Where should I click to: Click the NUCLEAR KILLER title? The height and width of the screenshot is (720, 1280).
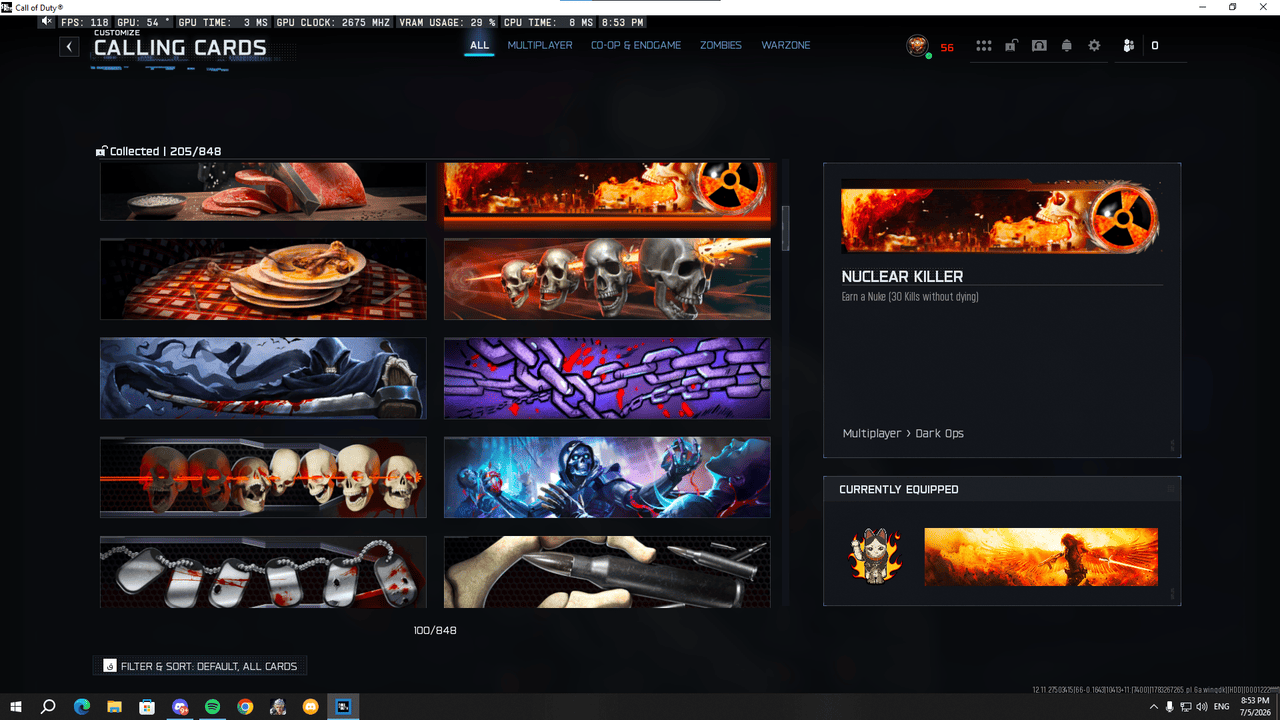903,276
